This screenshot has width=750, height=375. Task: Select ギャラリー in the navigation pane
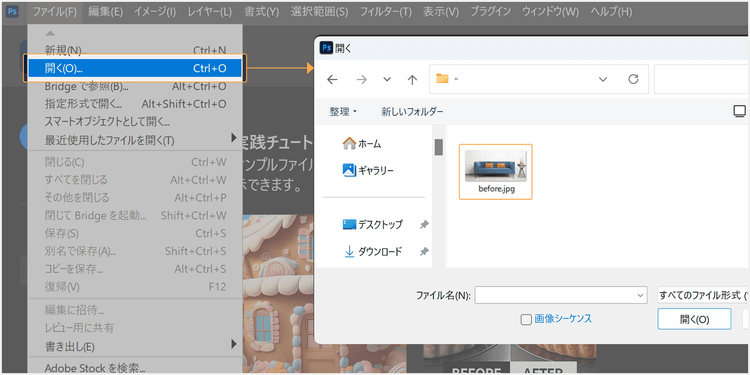(x=368, y=170)
